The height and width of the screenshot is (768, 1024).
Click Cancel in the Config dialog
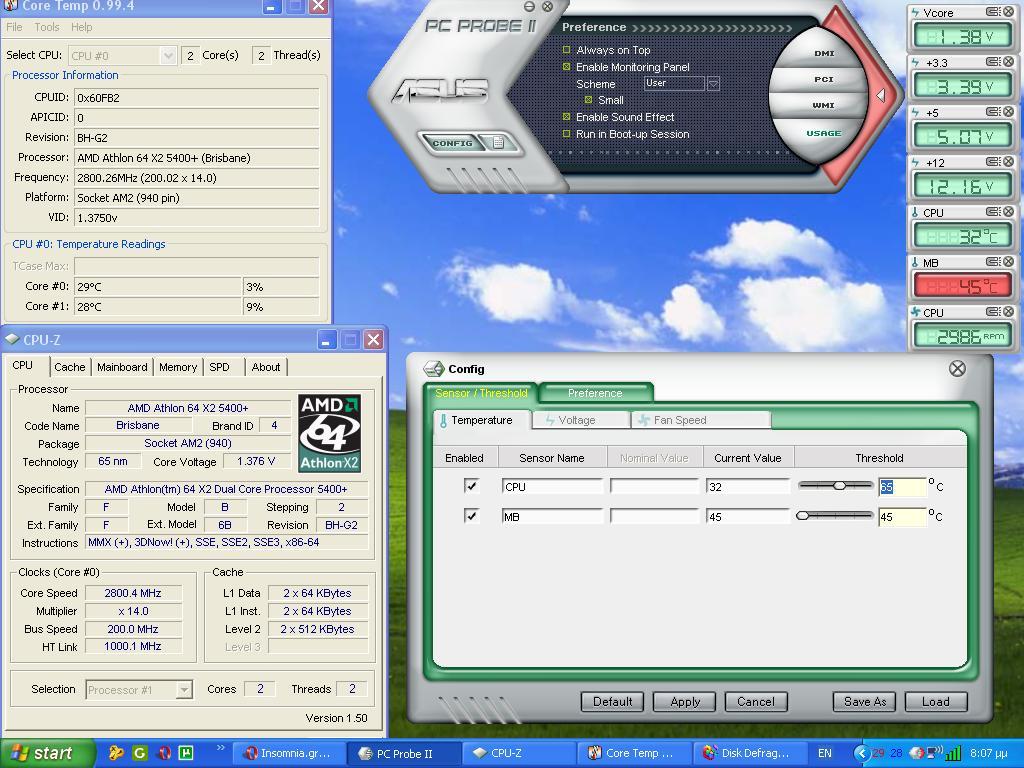point(756,701)
